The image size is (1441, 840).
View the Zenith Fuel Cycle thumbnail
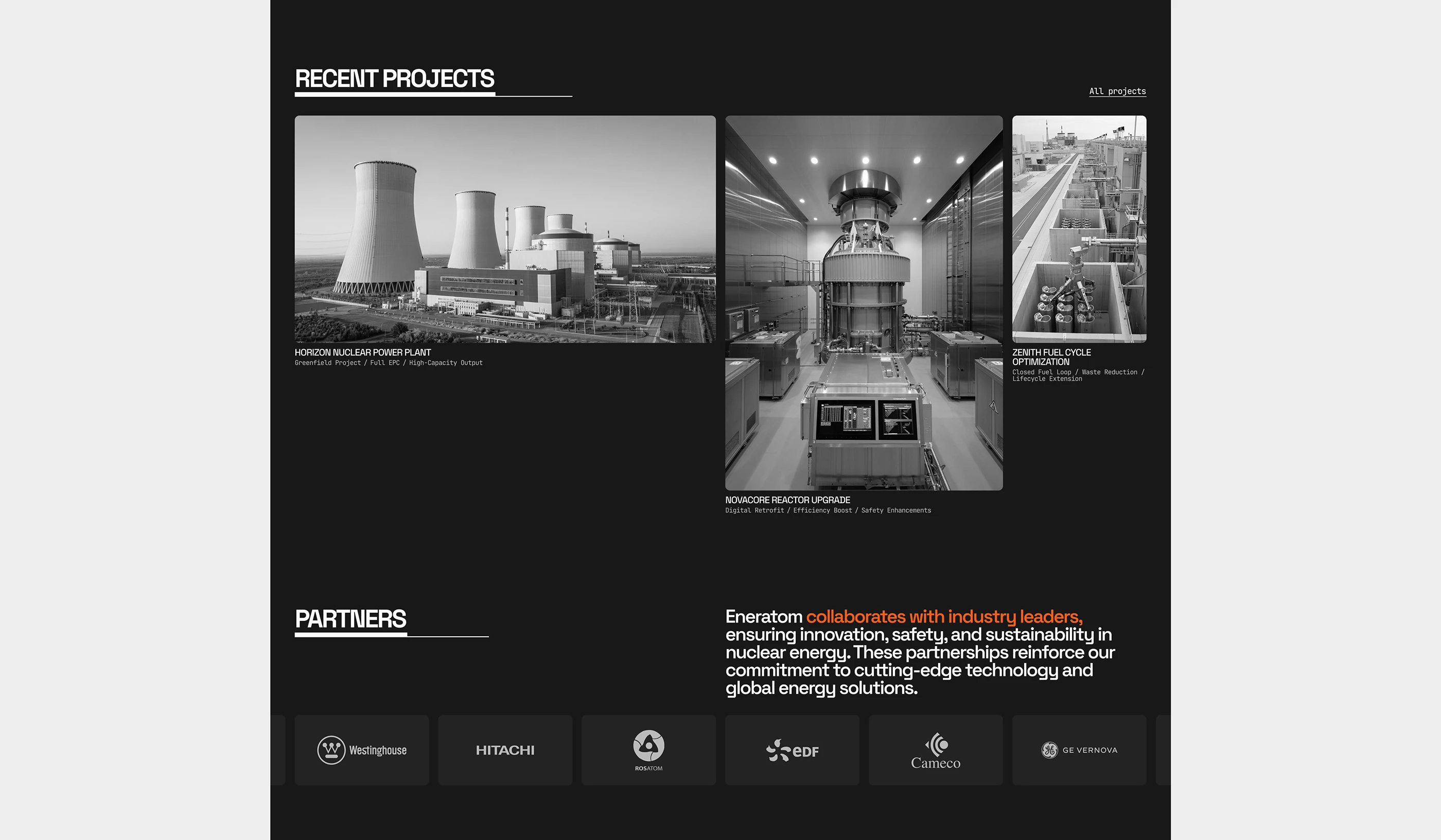pyautogui.click(x=1079, y=228)
